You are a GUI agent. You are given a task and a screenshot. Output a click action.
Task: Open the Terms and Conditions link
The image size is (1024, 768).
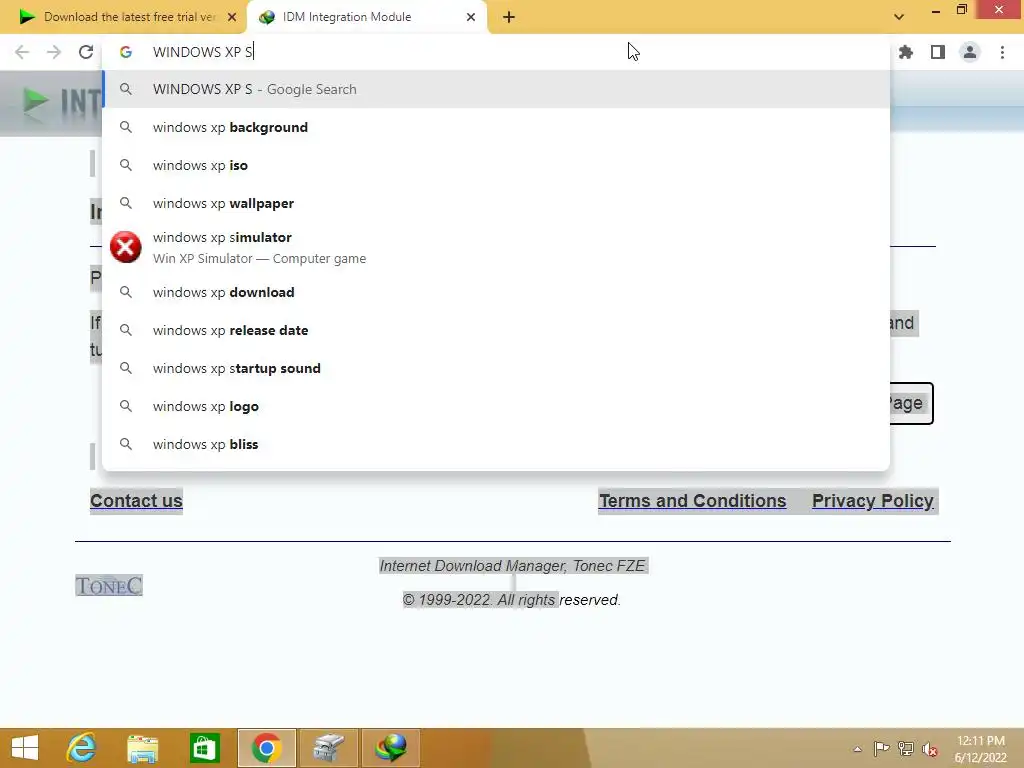(x=692, y=501)
